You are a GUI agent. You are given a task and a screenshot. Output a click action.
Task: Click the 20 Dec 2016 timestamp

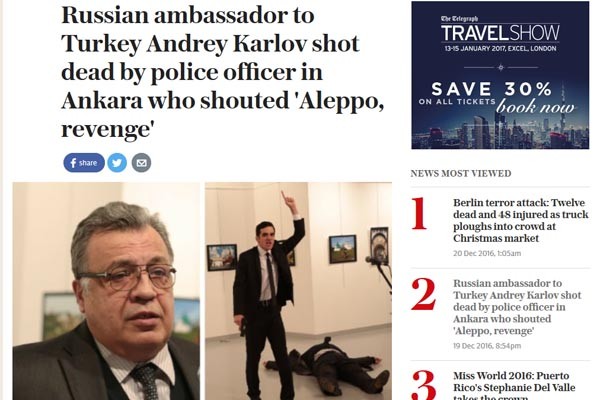[487, 253]
